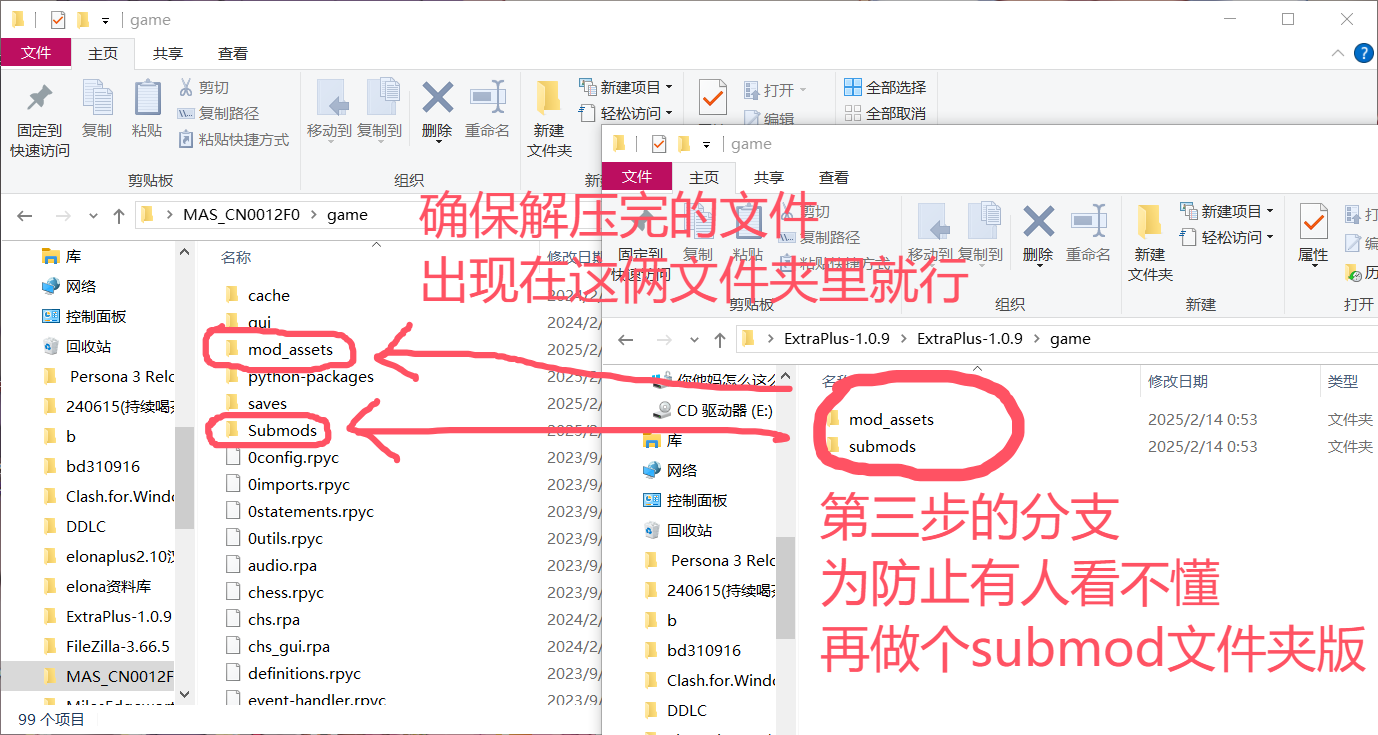1378x735 pixels.
Task: Open 文件 menu in back window
Action: [x=36, y=53]
